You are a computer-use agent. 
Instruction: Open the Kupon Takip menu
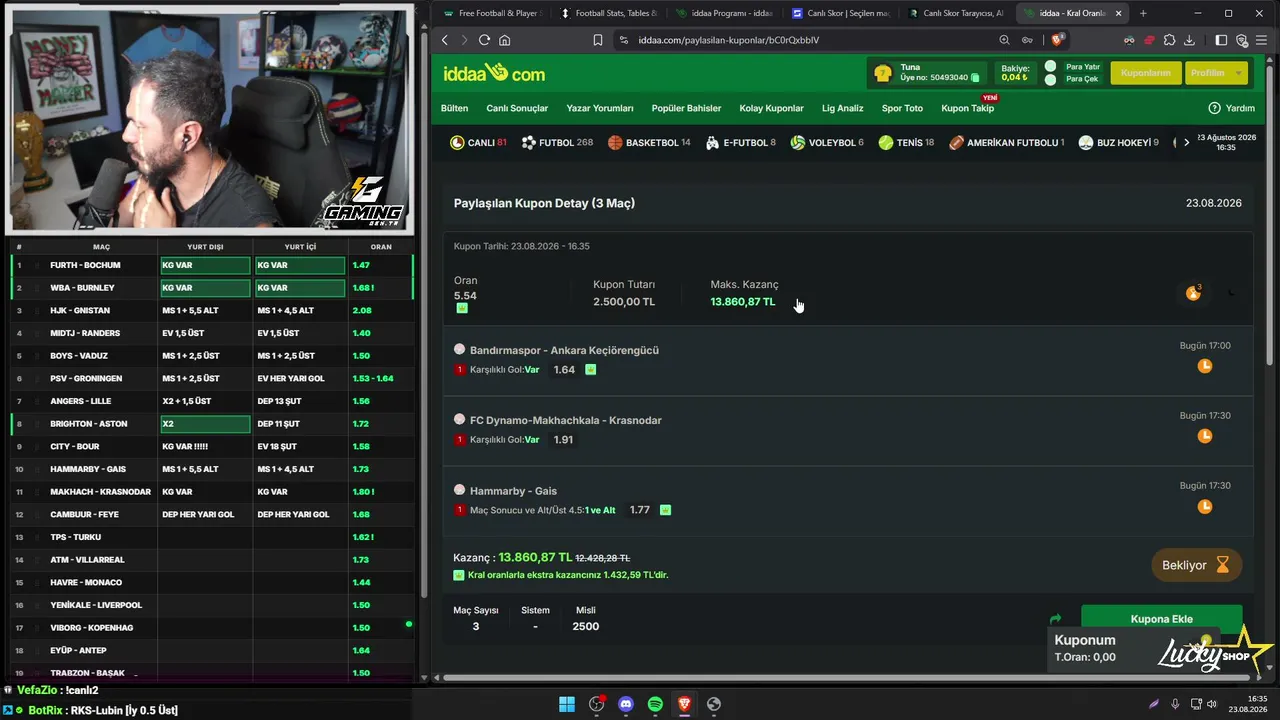click(968, 108)
